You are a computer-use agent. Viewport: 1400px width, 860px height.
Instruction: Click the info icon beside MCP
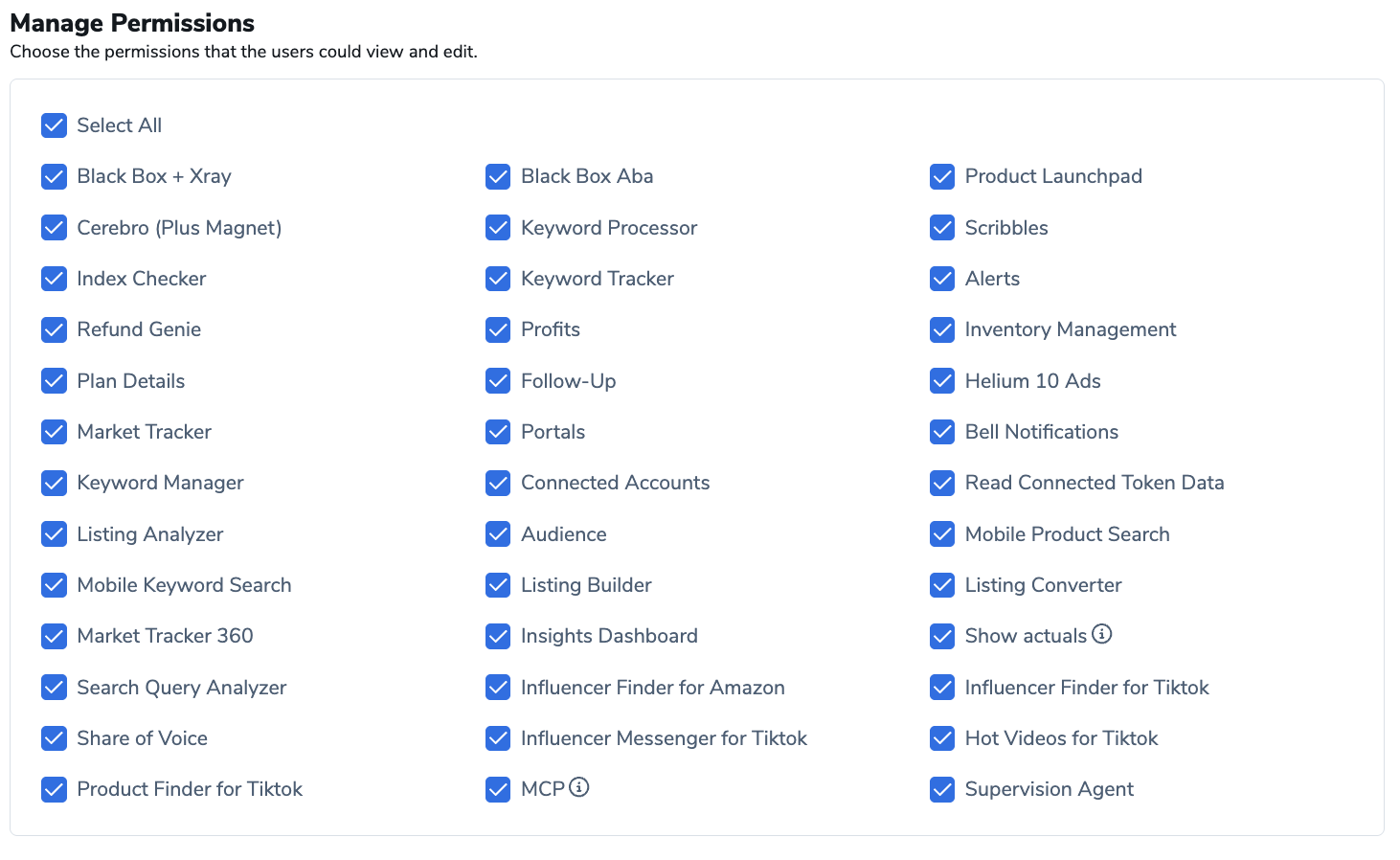point(579,787)
